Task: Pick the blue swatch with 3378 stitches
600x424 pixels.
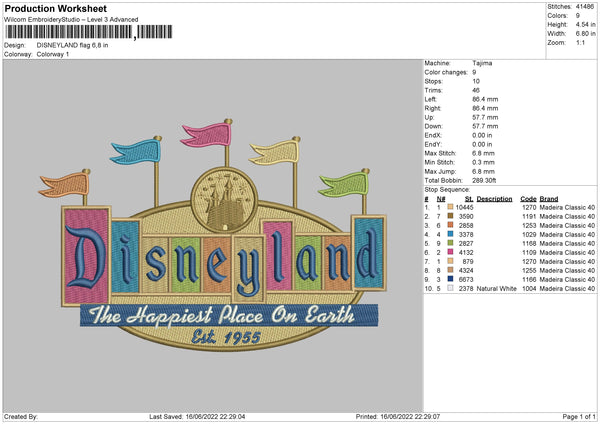Action: (x=450, y=234)
